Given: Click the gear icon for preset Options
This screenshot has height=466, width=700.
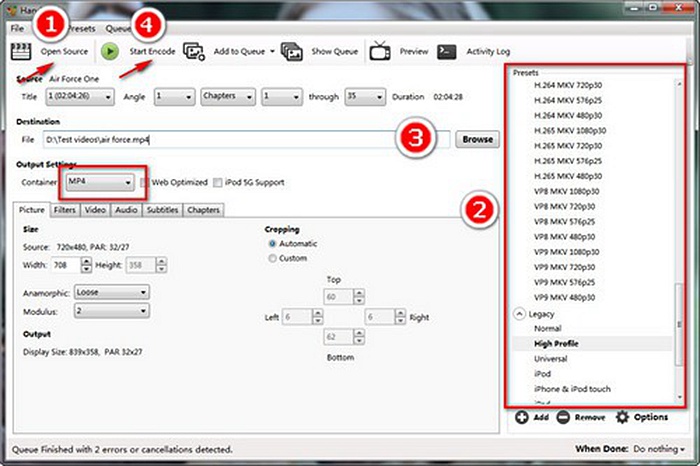Looking at the screenshot, I should pyautogui.click(x=622, y=417).
